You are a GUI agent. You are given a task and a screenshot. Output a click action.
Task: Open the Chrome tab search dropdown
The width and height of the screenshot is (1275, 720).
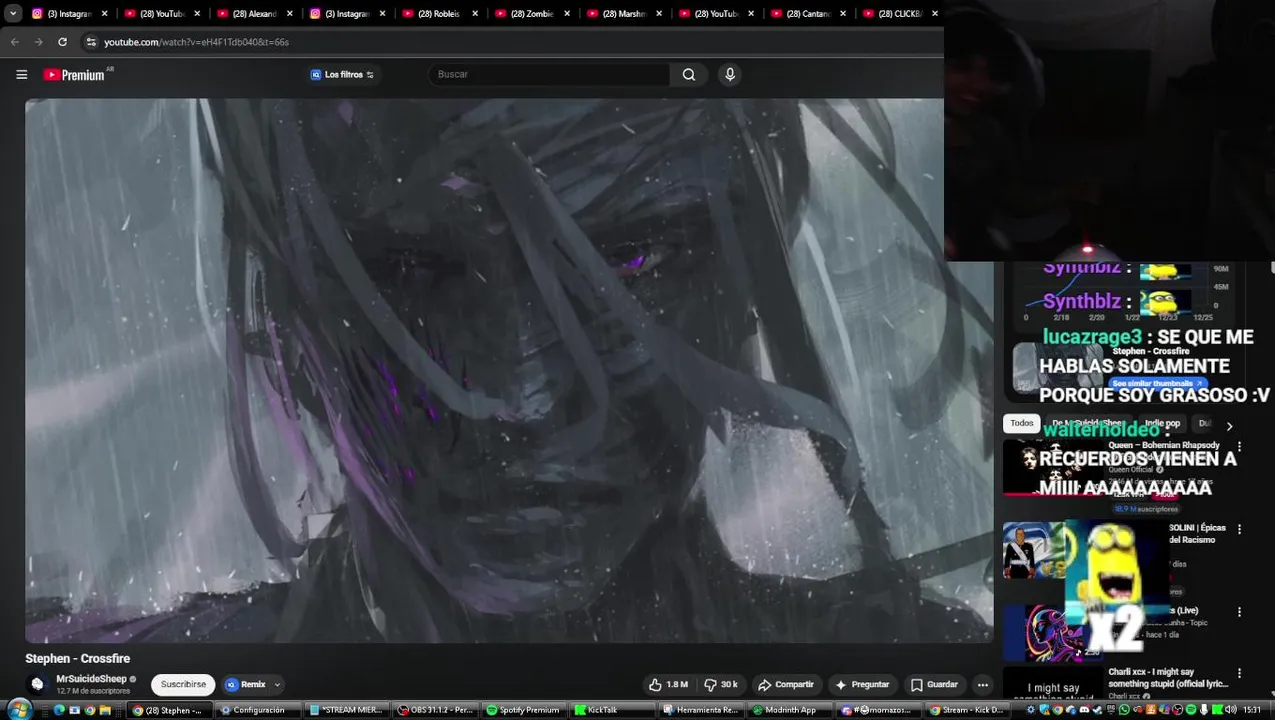click(x=13, y=14)
